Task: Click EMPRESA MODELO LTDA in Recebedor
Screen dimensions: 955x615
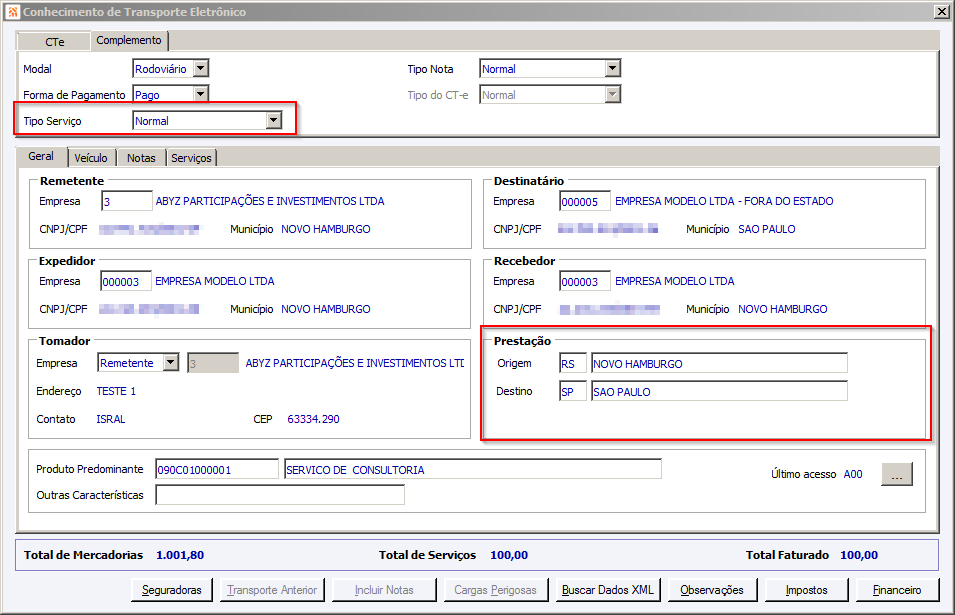Action: [x=674, y=281]
